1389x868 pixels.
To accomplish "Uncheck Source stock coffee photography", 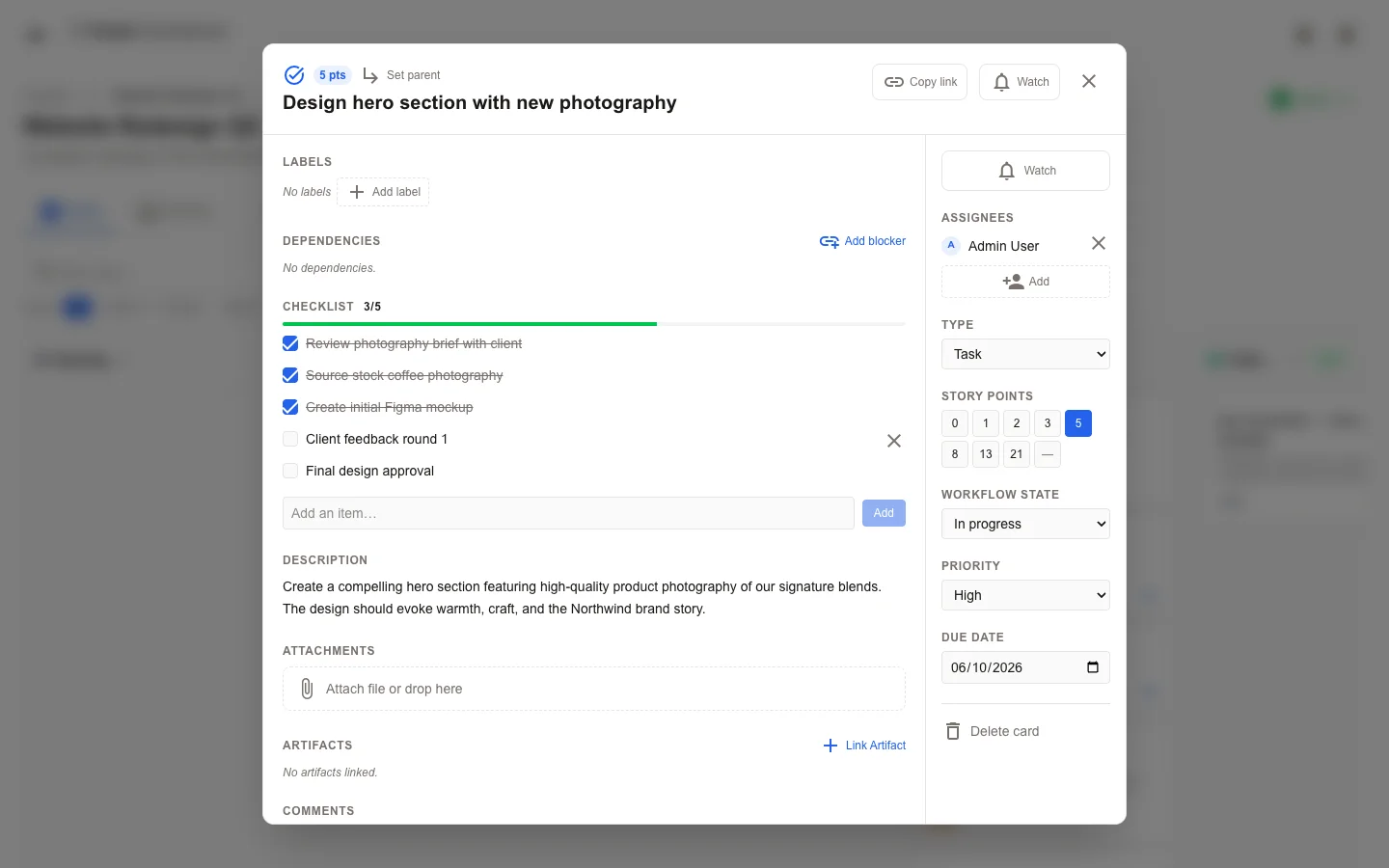I will click(x=290, y=375).
